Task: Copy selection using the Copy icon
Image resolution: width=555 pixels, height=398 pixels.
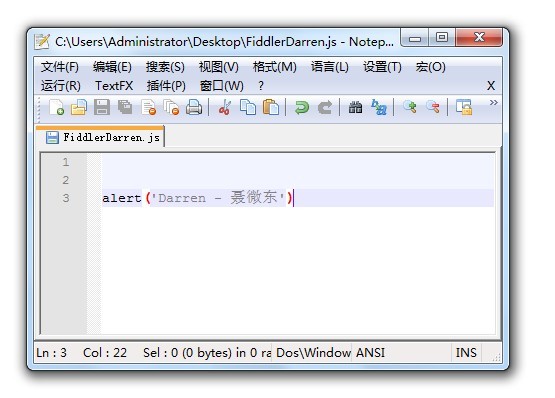Action: click(248, 107)
